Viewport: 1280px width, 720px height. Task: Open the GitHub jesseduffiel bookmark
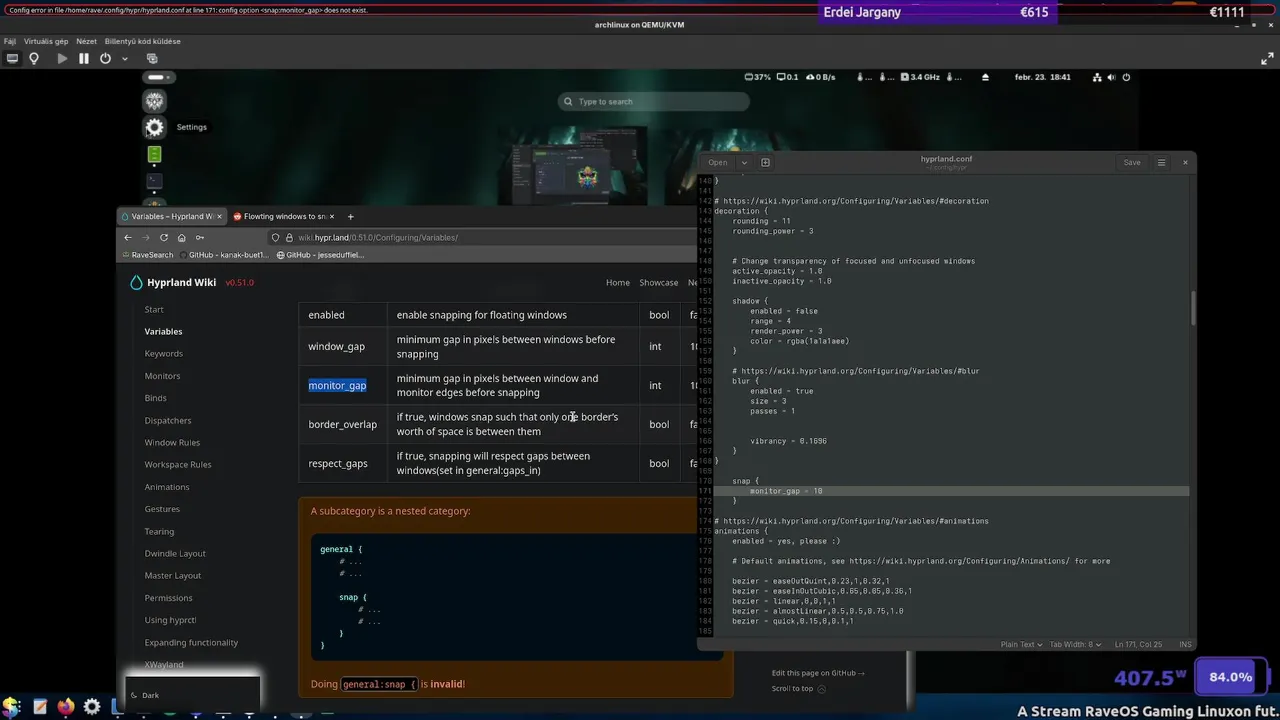(x=320, y=255)
